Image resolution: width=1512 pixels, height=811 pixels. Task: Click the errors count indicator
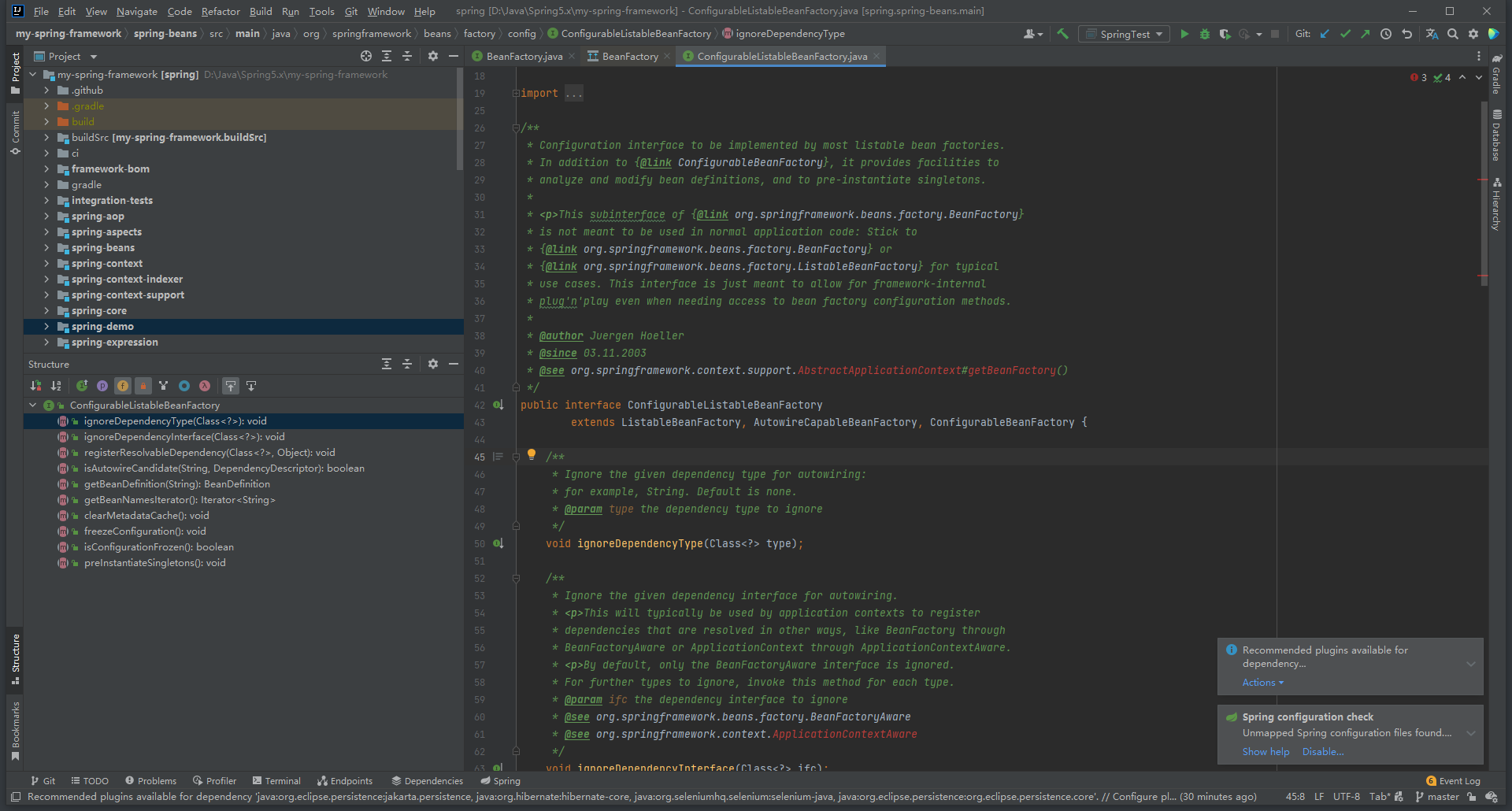tap(1419, 77)
